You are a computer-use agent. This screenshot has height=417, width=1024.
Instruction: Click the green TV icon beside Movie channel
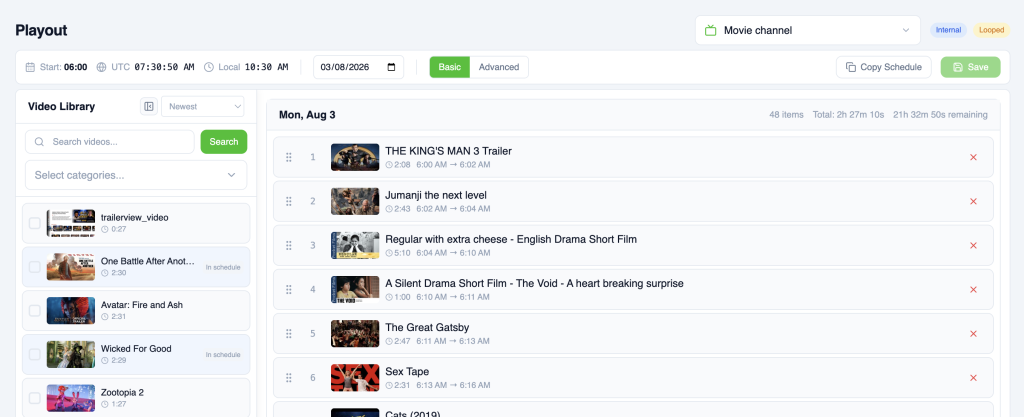(711, 31)
